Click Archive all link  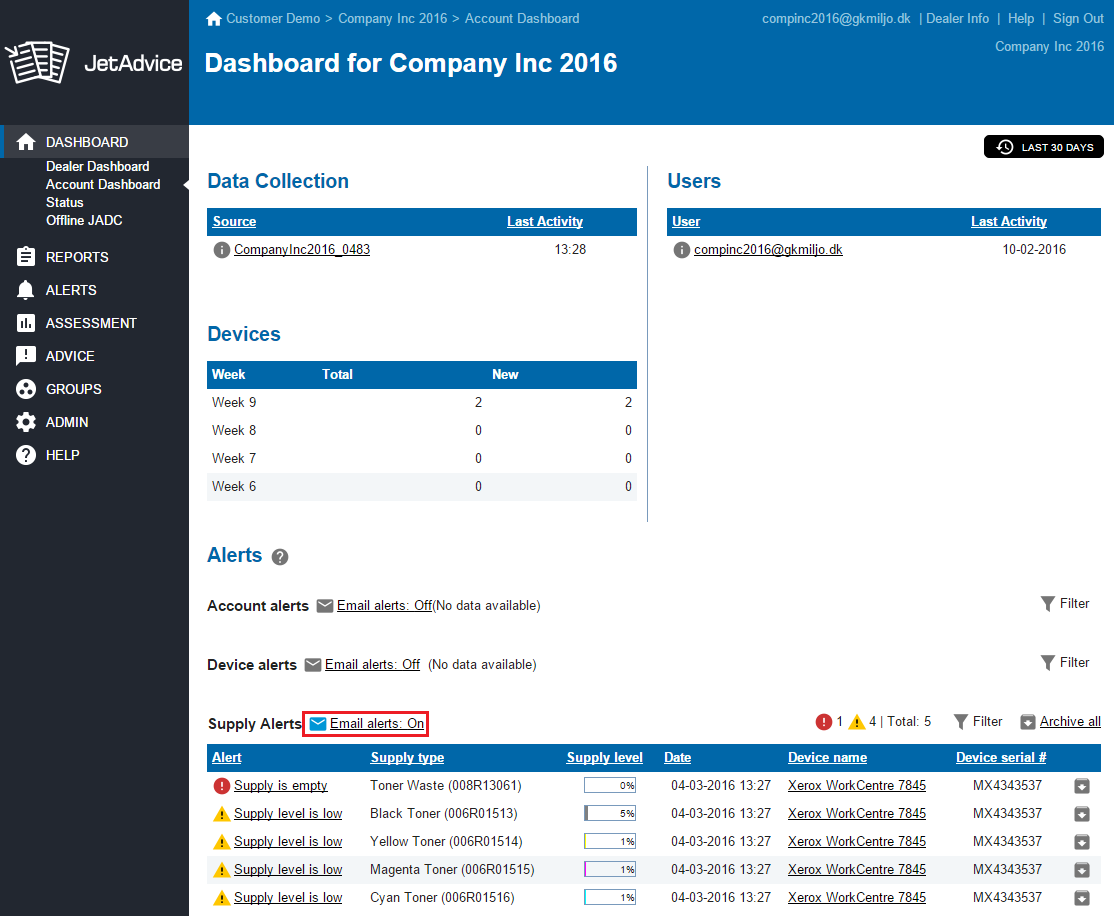pos(1070,722)
